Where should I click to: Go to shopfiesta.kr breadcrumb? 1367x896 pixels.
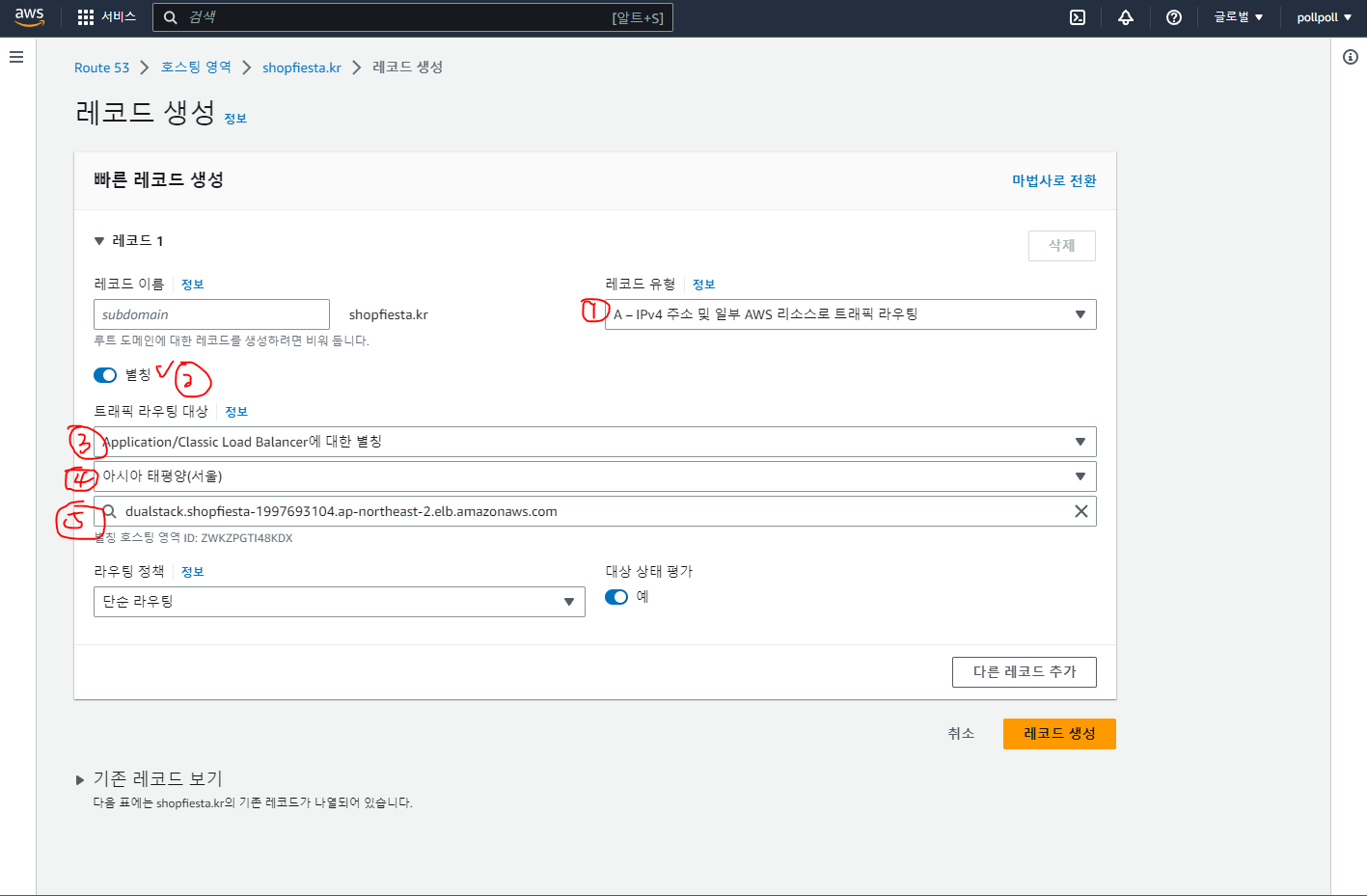pyautogui.click(x=302, y=68)
